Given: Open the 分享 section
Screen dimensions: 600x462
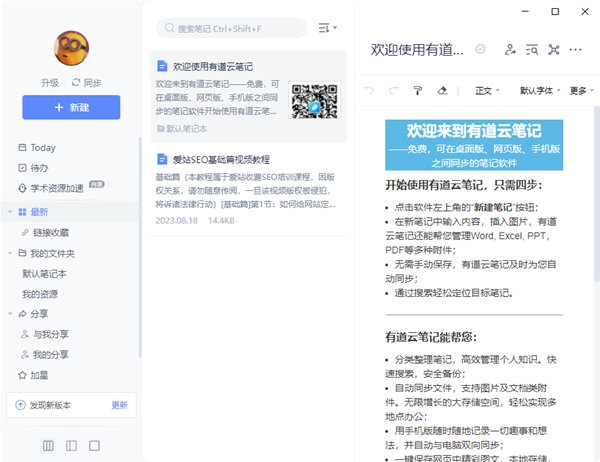Looking at the screenshot, I should coord(33,314).
